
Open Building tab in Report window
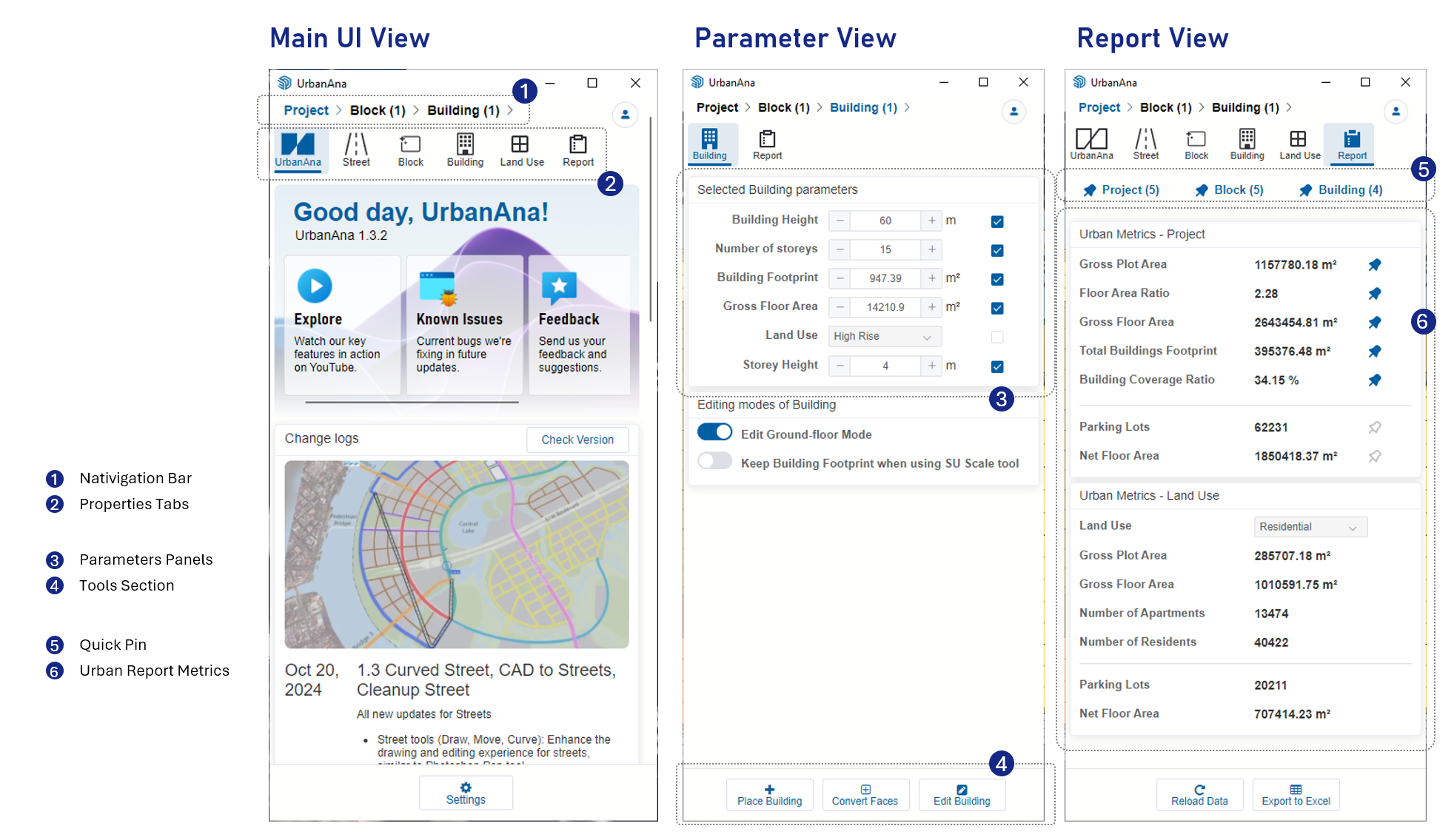tap(1247, 144)
